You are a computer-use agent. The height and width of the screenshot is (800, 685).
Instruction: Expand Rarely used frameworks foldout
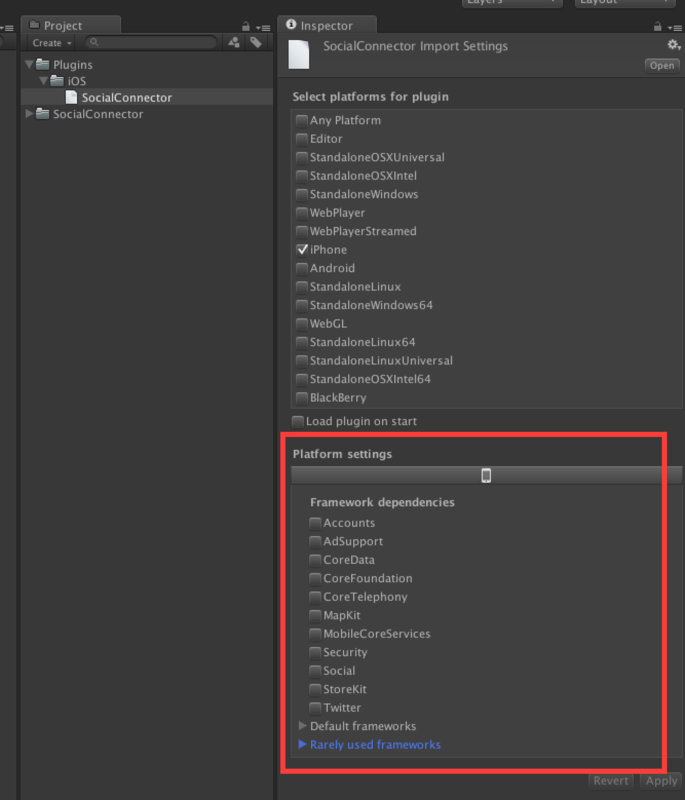[302, 744]
